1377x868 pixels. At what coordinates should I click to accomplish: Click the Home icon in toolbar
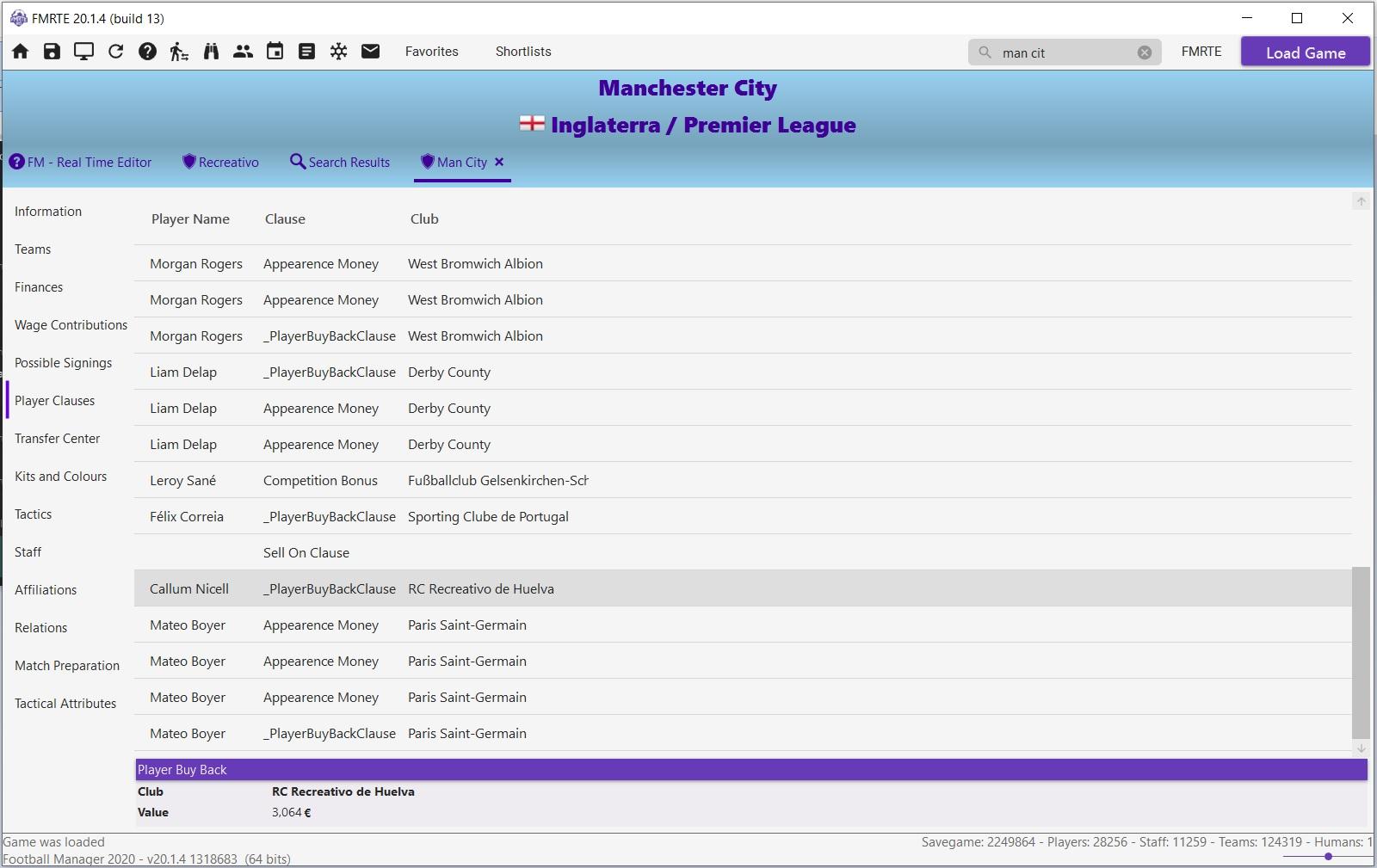20,52
